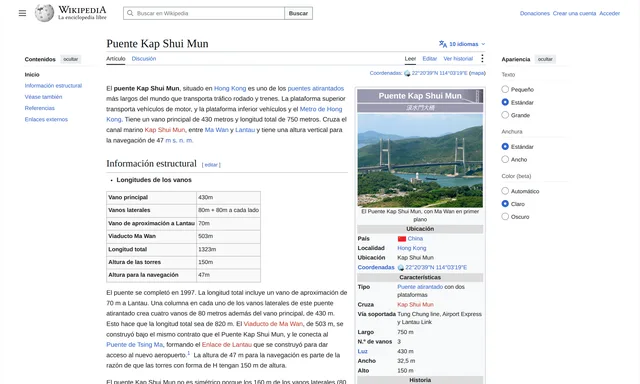Open the three-dot more options menu

(482, 58)
